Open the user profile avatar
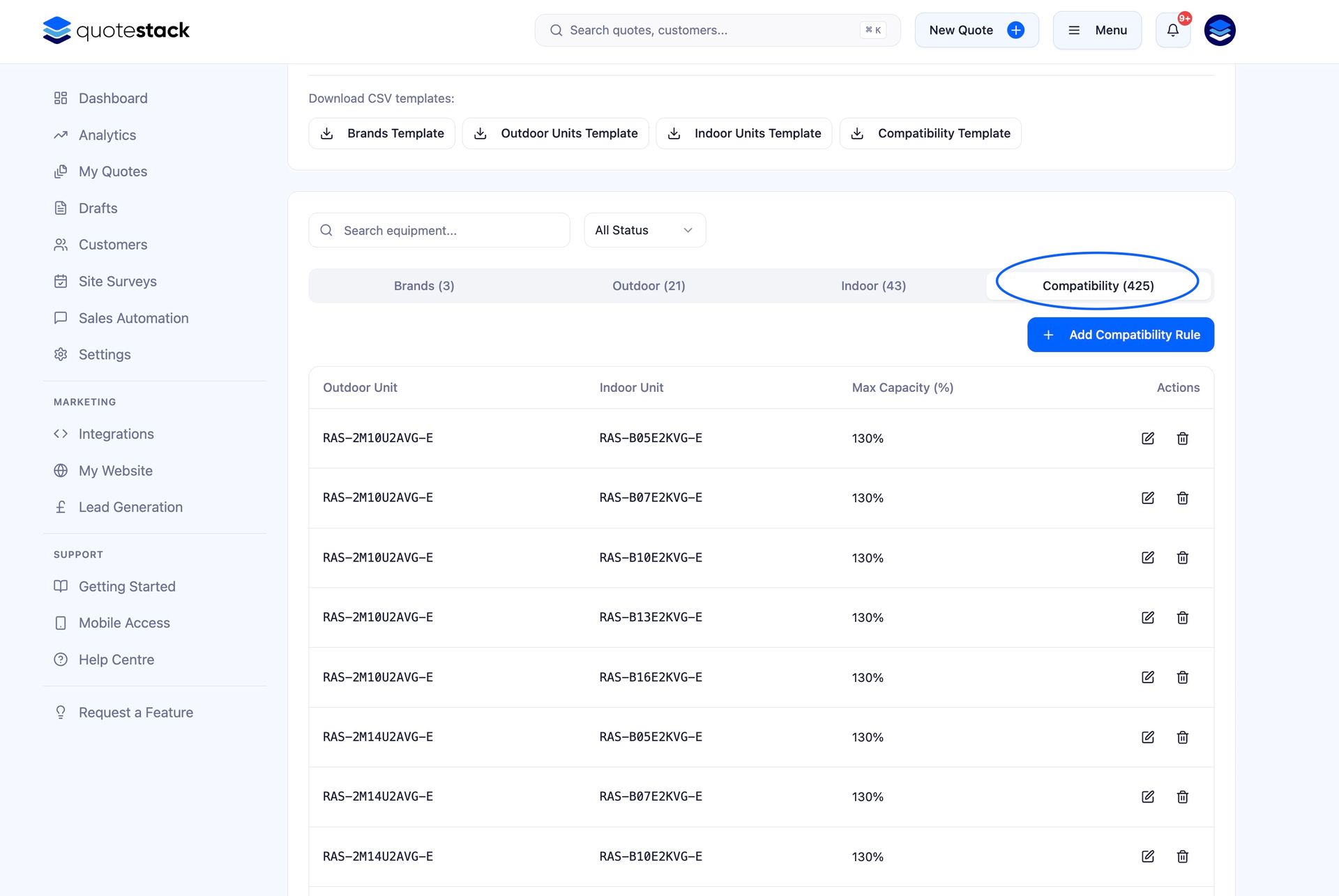Image resolution: width=1339 pixels, height=896 pixels. click(x=1219, y=30)
